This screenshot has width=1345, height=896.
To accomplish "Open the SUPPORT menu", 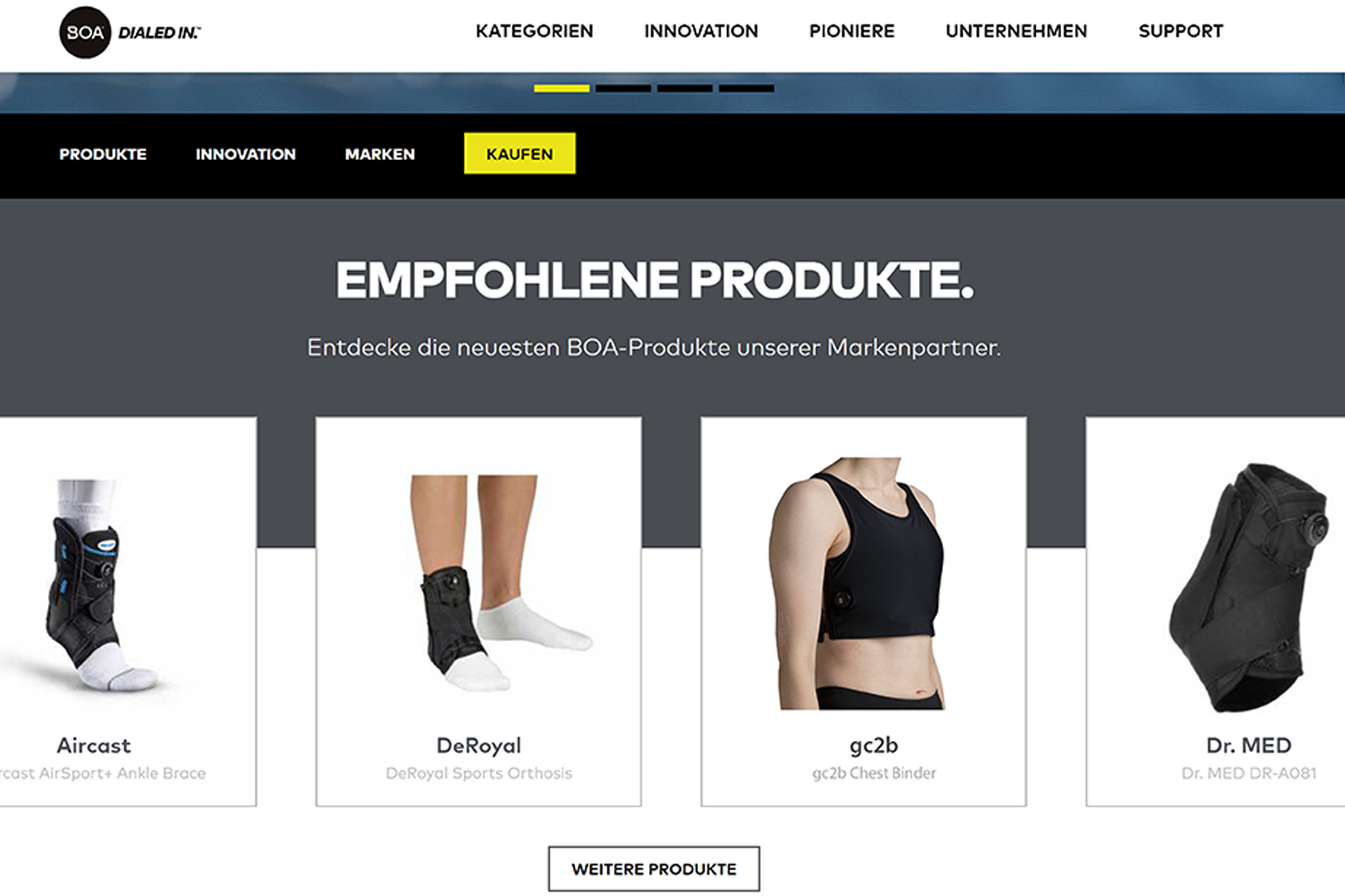I will click(x=1180, y=32).
